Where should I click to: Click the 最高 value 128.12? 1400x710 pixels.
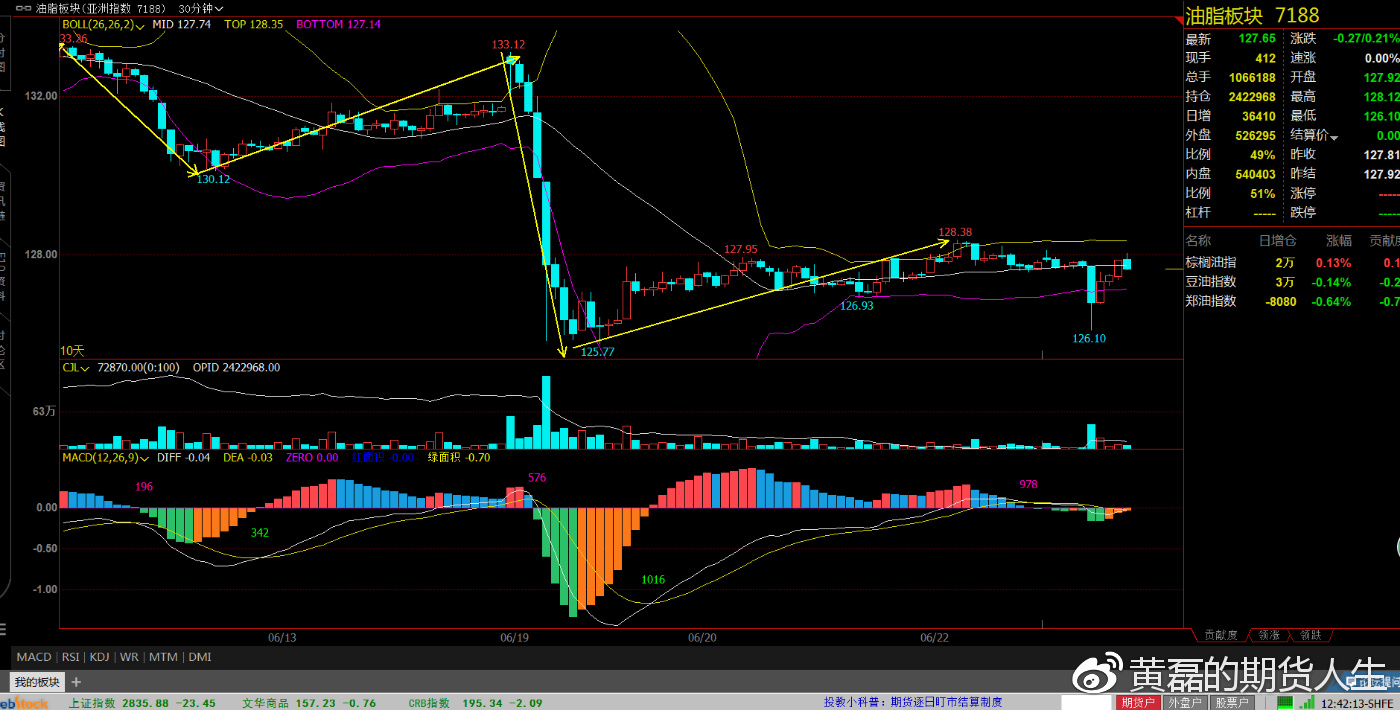pos(1382,97)
